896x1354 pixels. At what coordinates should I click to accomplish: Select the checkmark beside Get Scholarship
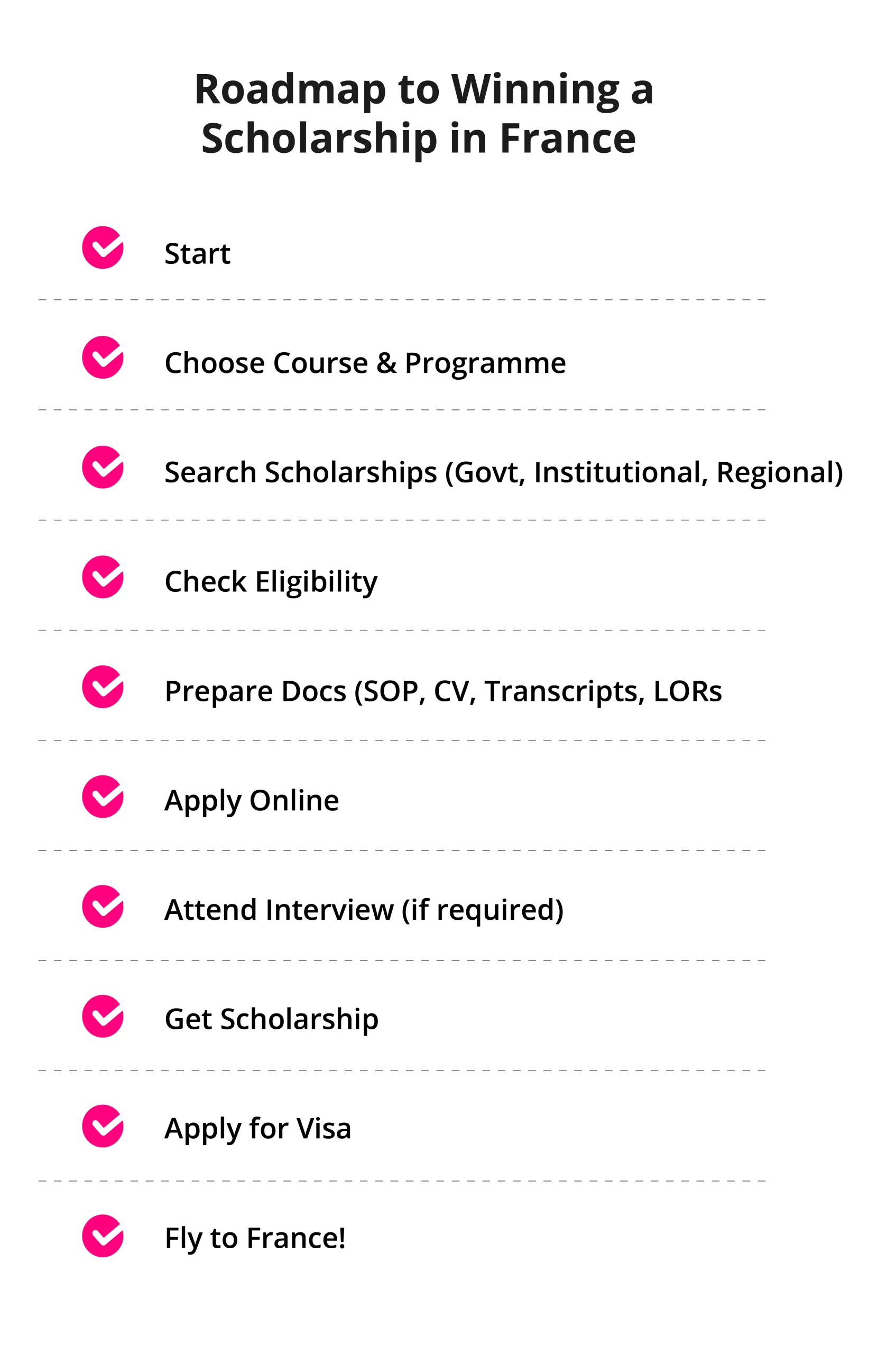tap(103, 1016)
